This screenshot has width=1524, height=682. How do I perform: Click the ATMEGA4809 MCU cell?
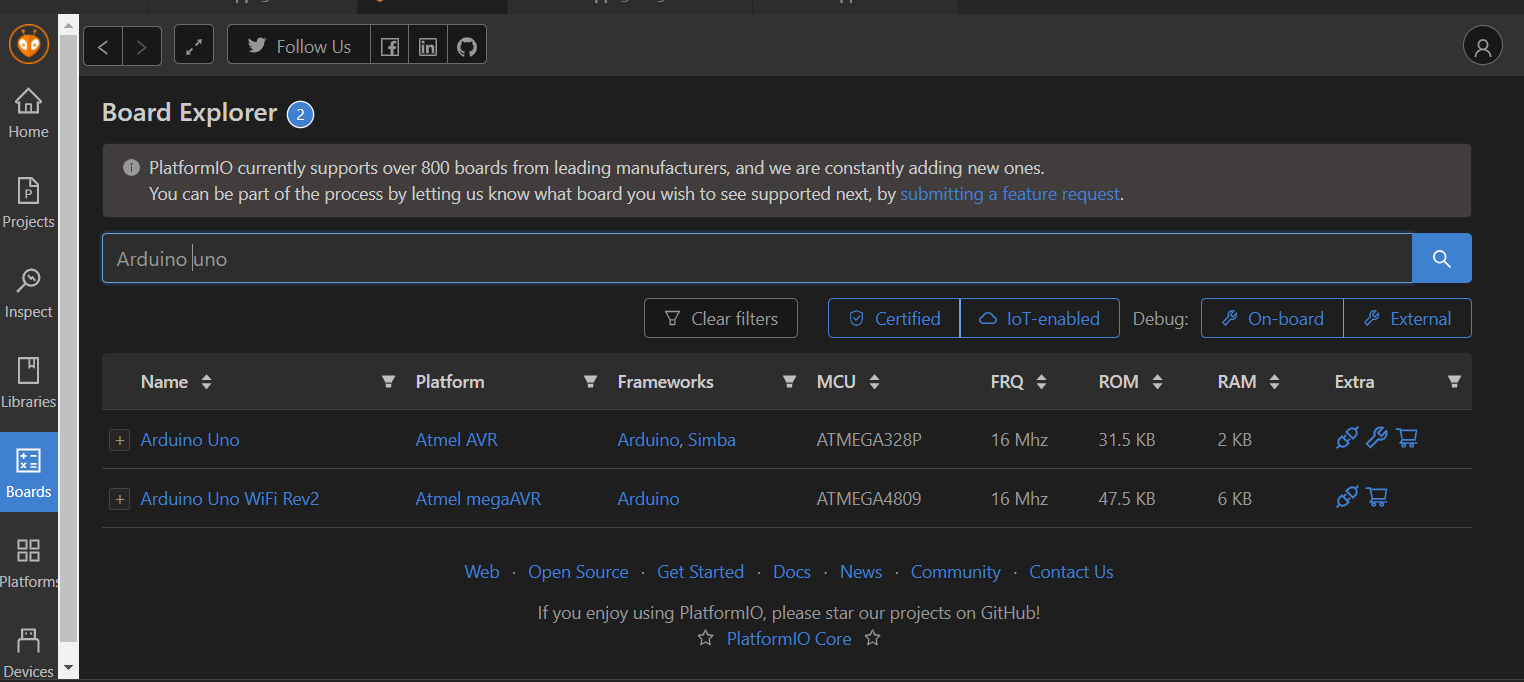click(x=869, y=499)
